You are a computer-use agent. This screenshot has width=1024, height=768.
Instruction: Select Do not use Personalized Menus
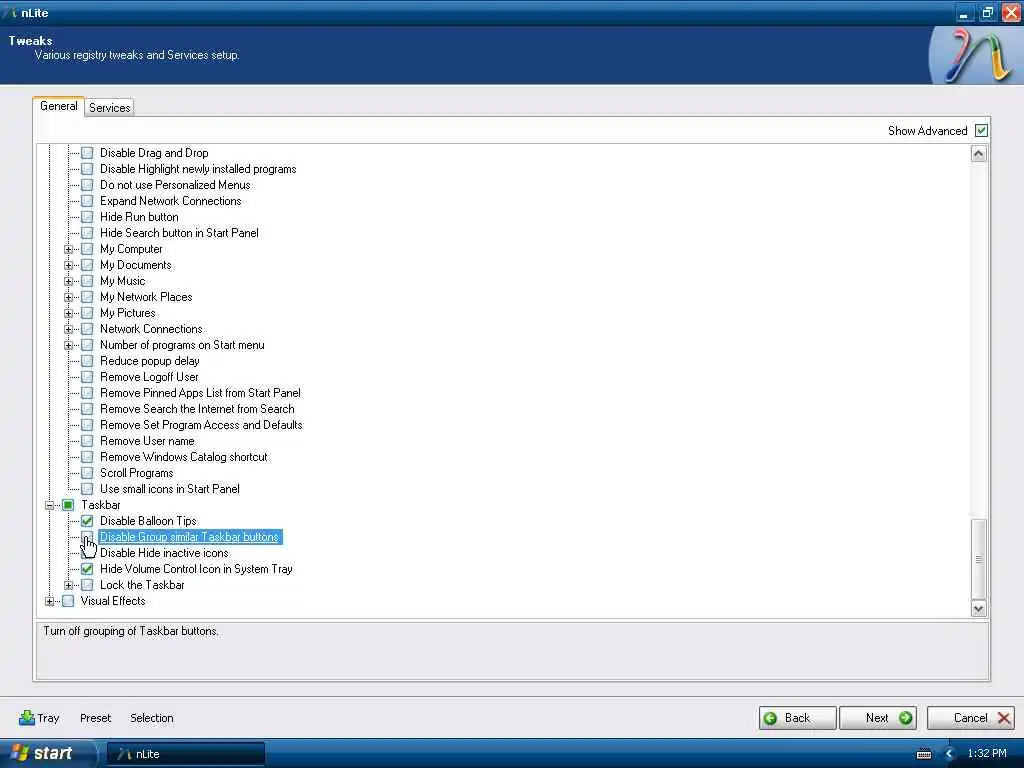(175, 185)
